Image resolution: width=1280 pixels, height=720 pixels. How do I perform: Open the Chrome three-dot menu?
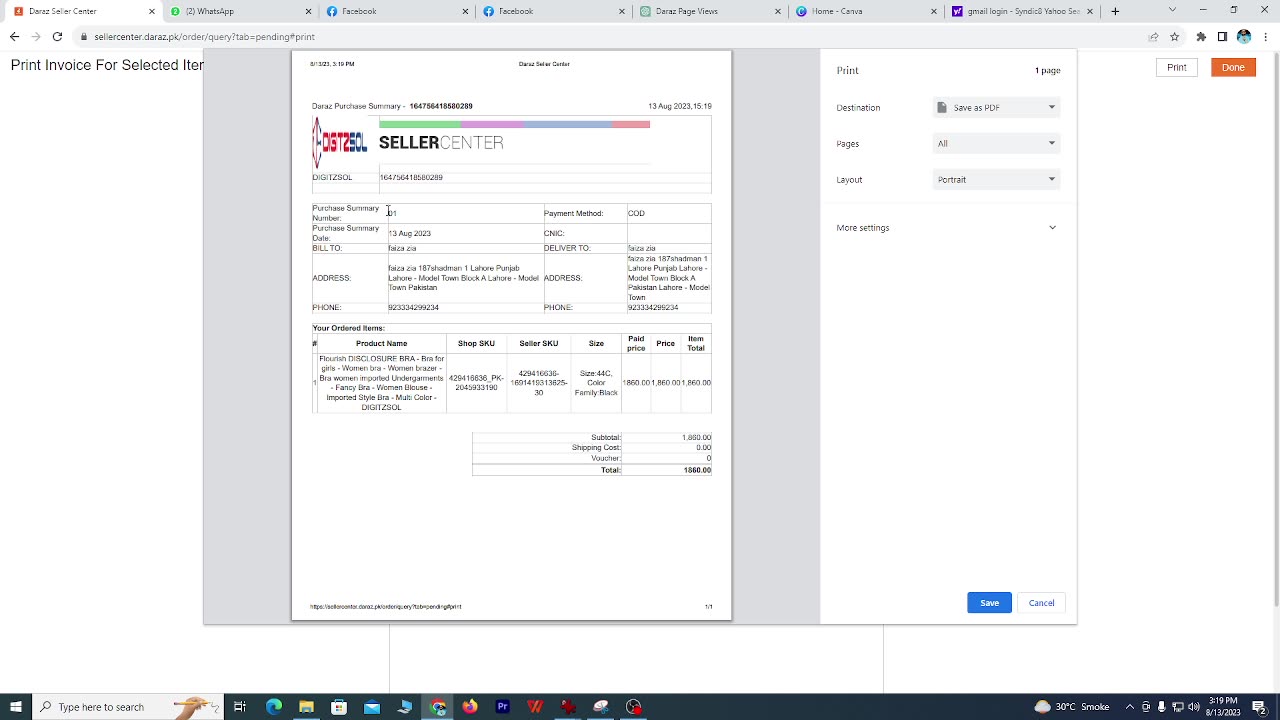click(x=1265, y=37)
